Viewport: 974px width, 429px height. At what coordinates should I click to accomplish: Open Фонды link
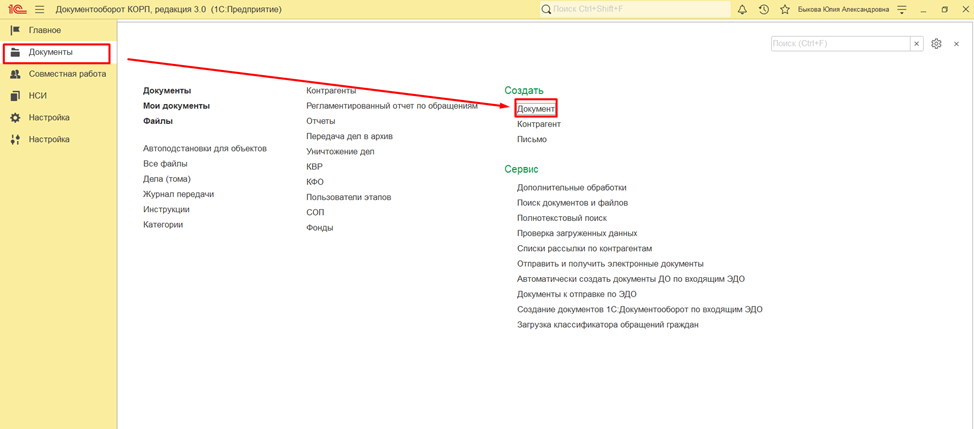[320, 228]
